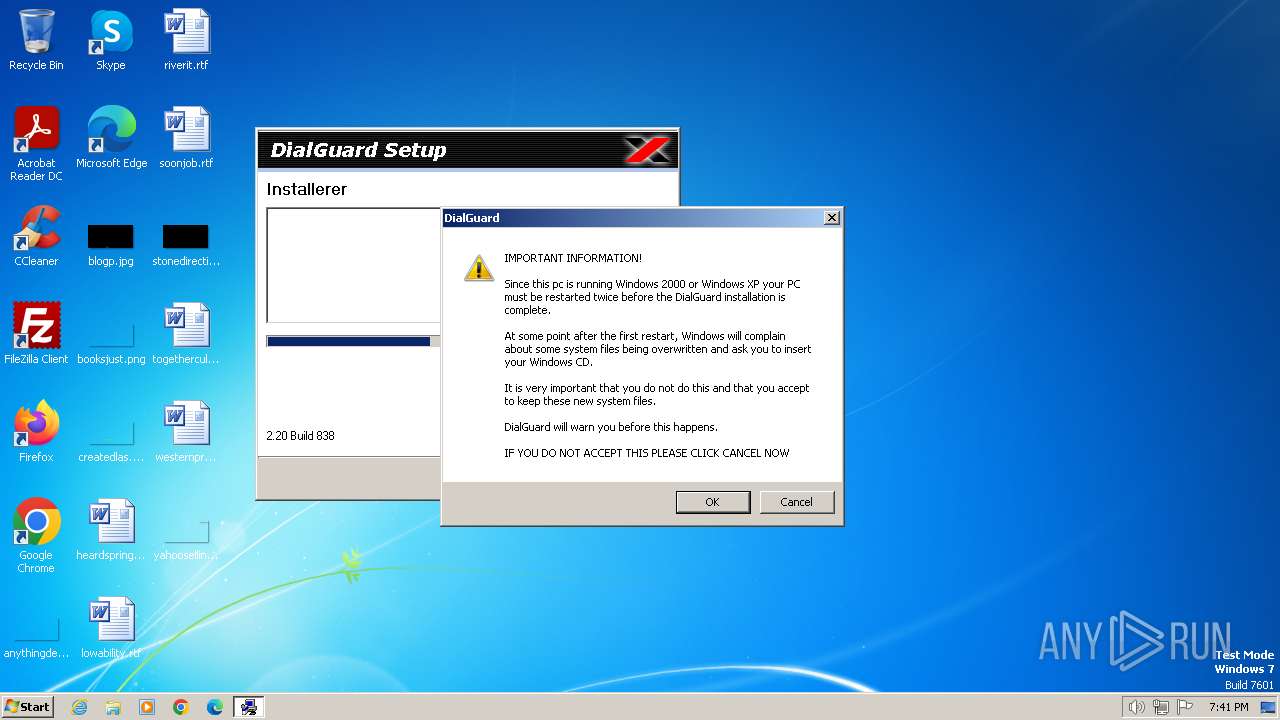This screenshot has height=720, width=1280.
Task: Select the FileZilla Client shortcut
Action: coord(36,335)
